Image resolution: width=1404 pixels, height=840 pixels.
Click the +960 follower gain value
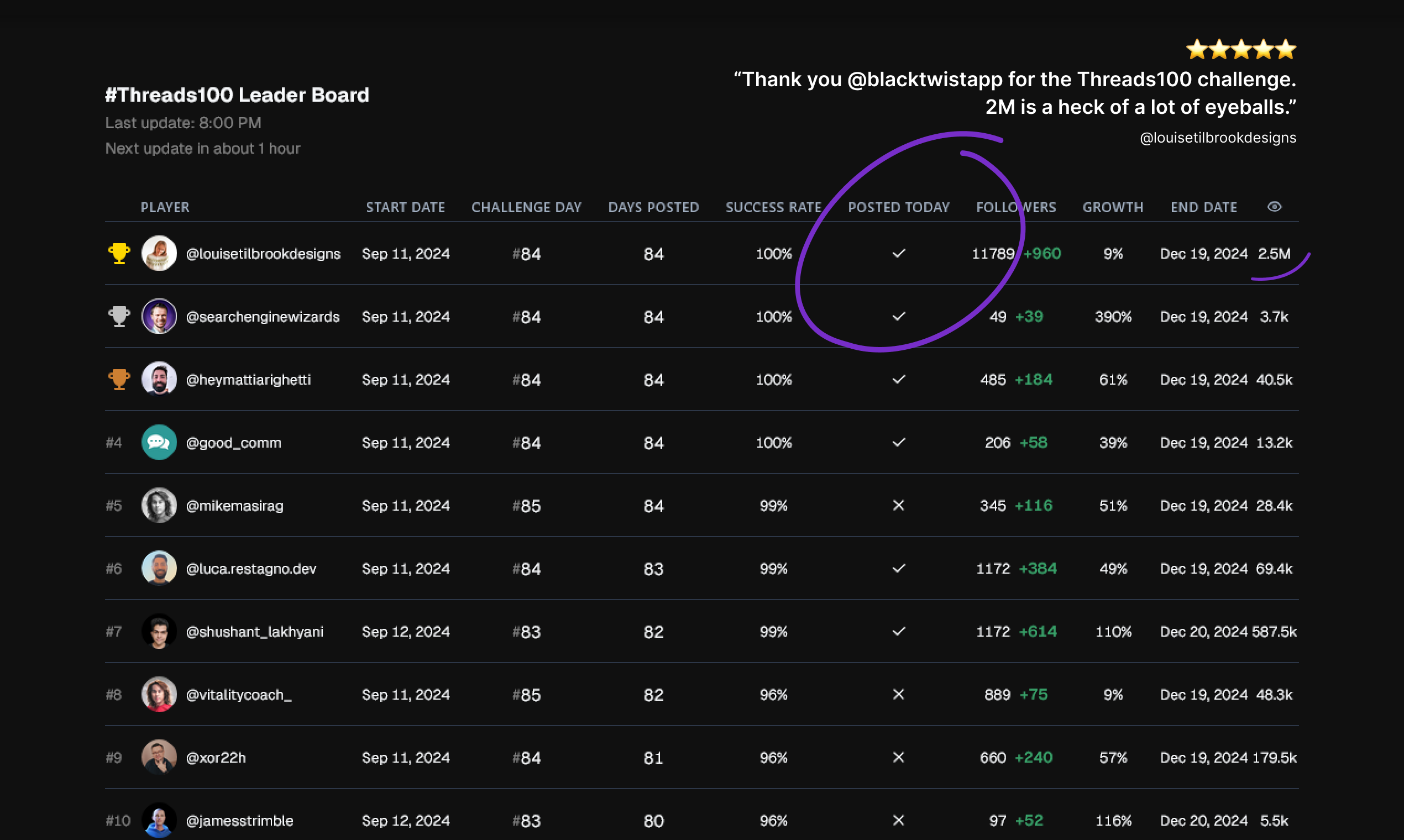pyautogui.click(x=1042, y=254)
